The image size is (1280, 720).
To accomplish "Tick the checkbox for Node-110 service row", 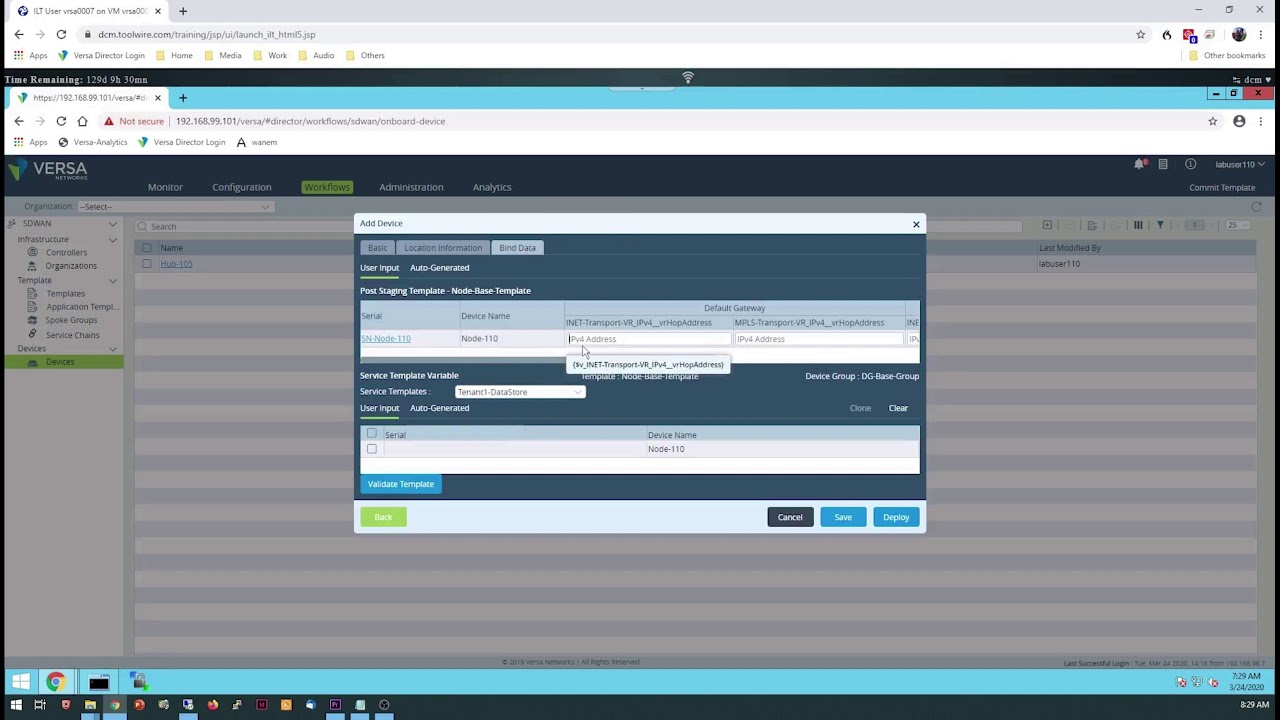I will (372, 449).
